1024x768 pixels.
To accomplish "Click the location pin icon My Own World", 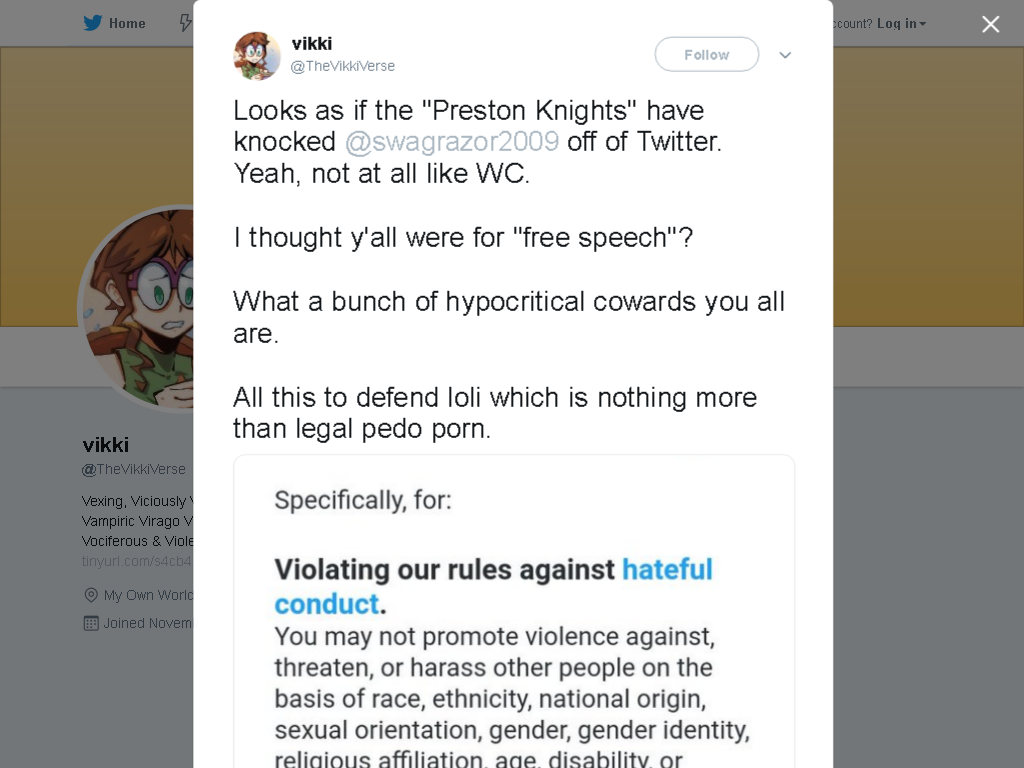I will [91, 595].
